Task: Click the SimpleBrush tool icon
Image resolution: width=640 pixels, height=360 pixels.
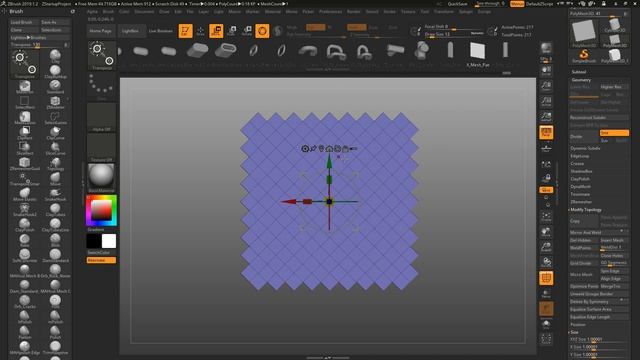Action: tap(584, 55)
